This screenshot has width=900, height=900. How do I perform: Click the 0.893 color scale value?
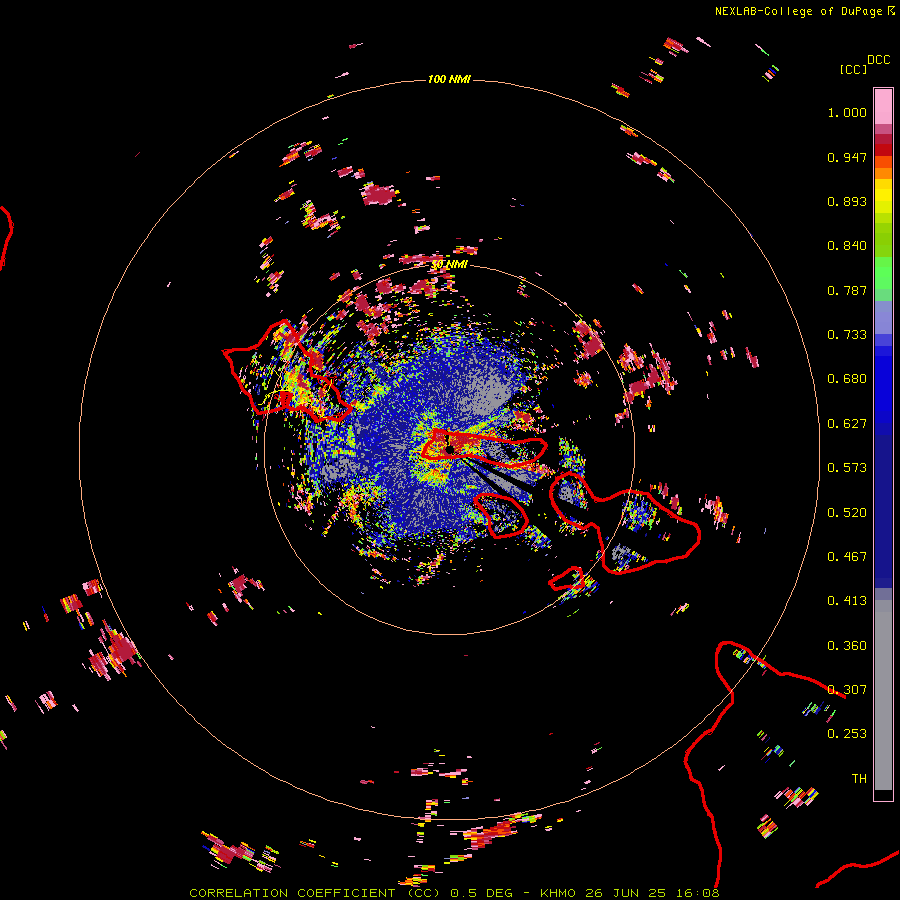click(x=847, y=201)
